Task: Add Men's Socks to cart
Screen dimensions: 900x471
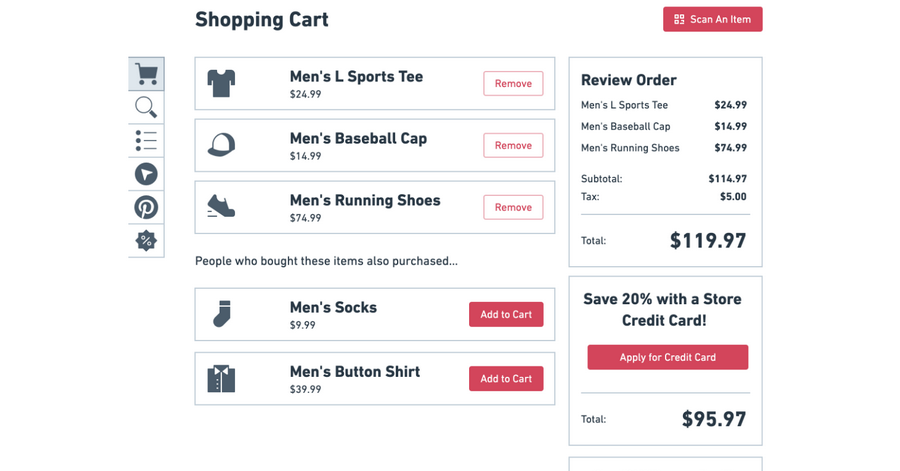Action: (x=506, y=314)
